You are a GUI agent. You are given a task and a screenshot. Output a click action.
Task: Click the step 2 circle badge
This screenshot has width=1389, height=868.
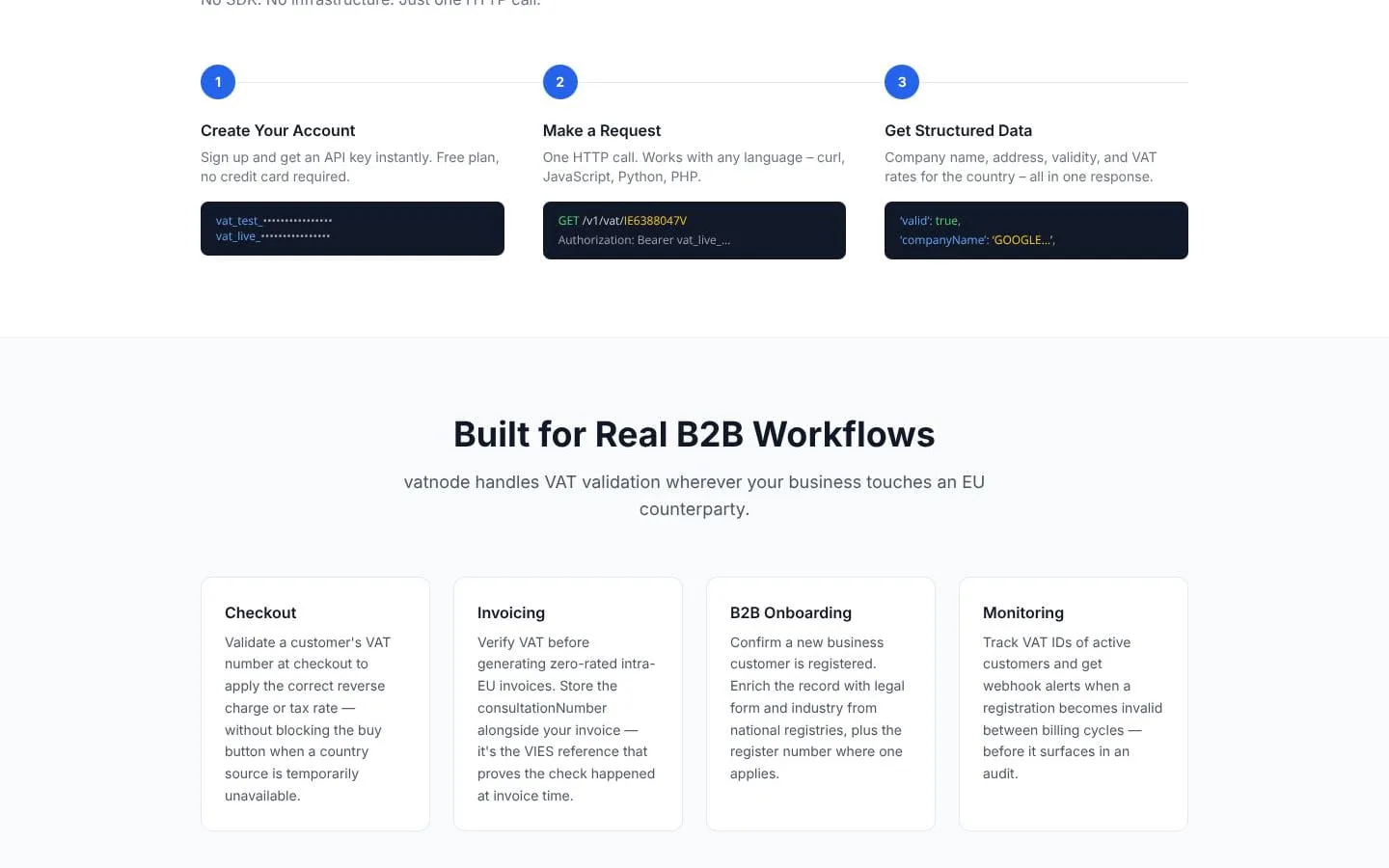[x=560, y=82]
